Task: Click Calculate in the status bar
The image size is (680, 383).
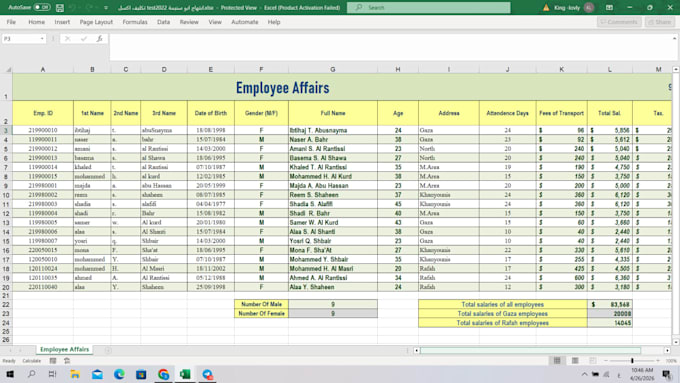Action: click(31, 360)
